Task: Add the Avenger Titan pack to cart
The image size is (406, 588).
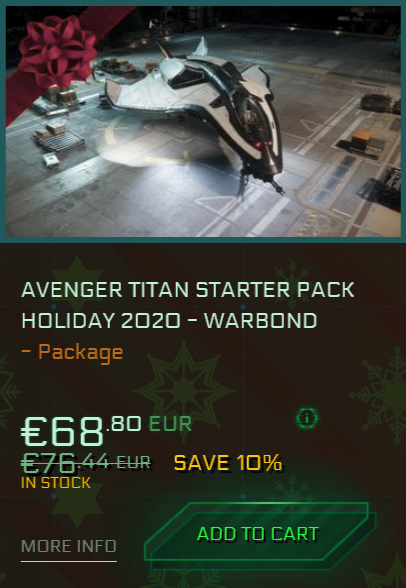Action: (259, 535)
